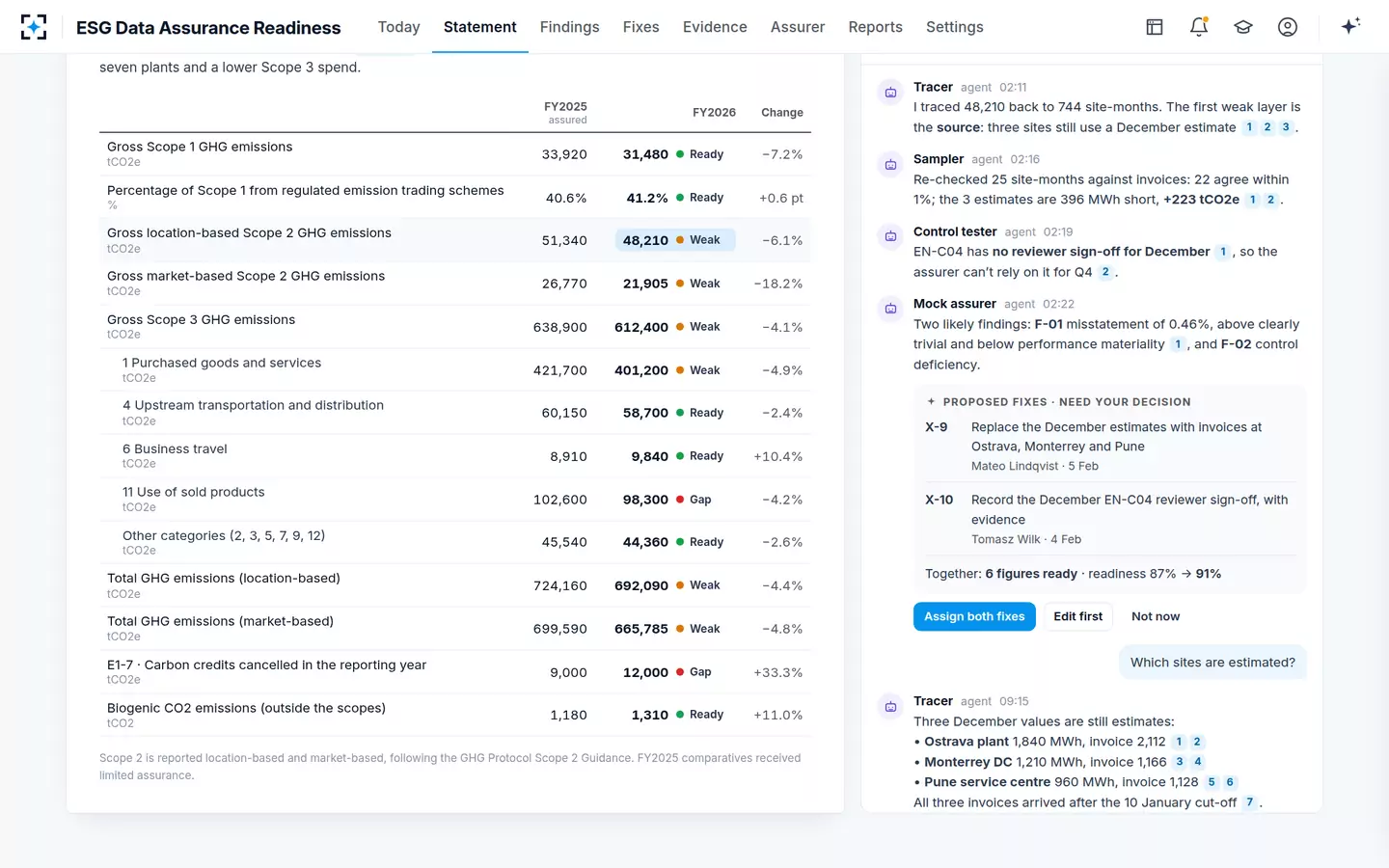
Task: Click the Control tester agent avatar icon
Action: coord(890,236)
